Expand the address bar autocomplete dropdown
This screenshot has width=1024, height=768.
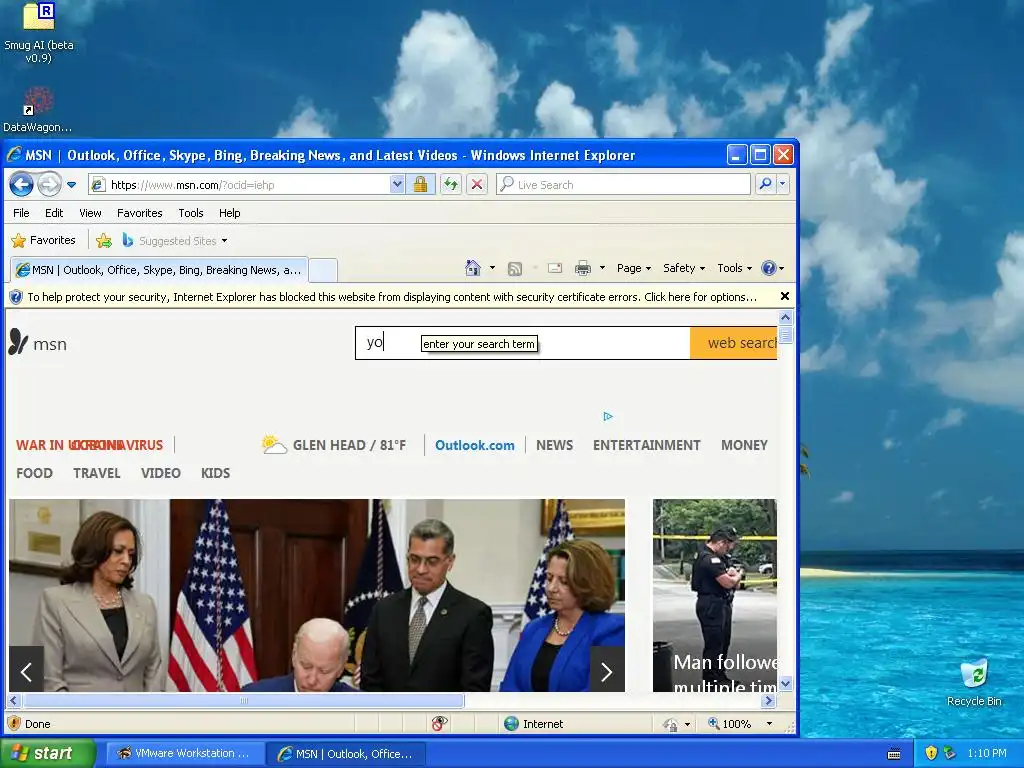click(x=397, y=185)
